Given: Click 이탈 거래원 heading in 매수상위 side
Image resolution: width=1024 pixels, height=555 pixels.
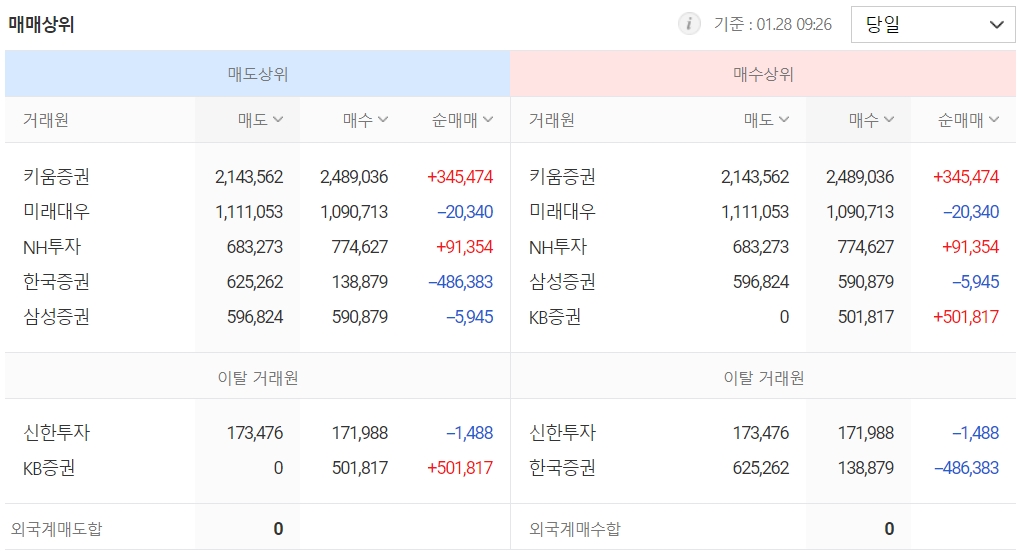Looking at the screenshot, I should pos(763,378).
